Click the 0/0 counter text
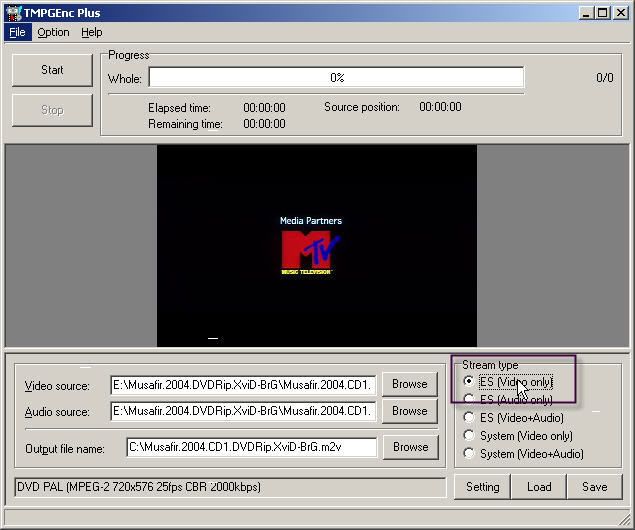635x530 pixels. [x=605, y=78]
